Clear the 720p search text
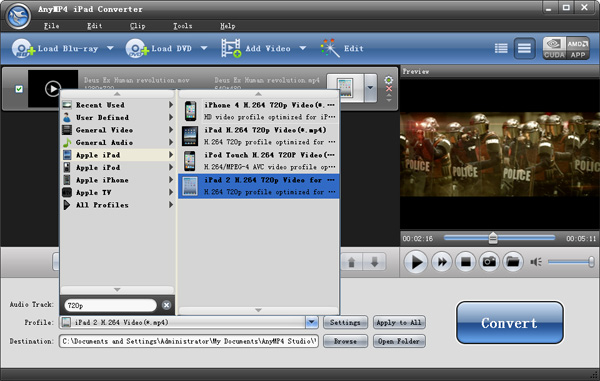 [x=166, y=305]
